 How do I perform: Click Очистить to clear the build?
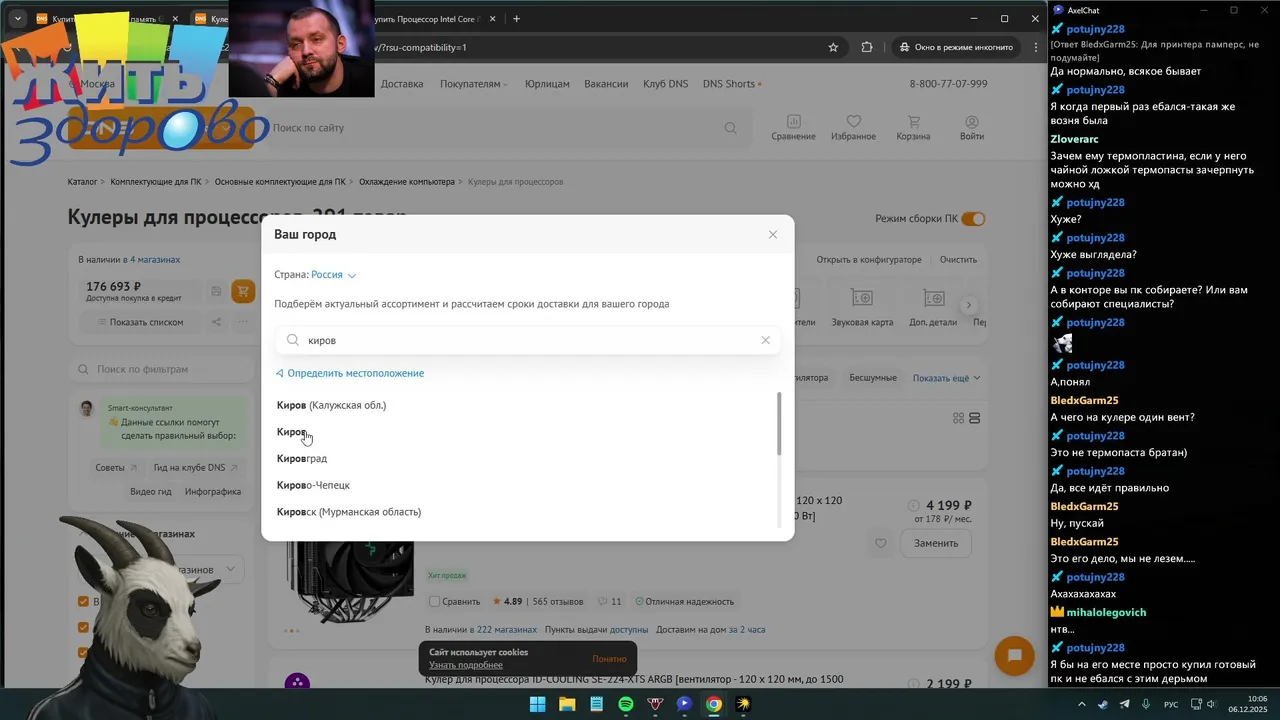[958, 260]
